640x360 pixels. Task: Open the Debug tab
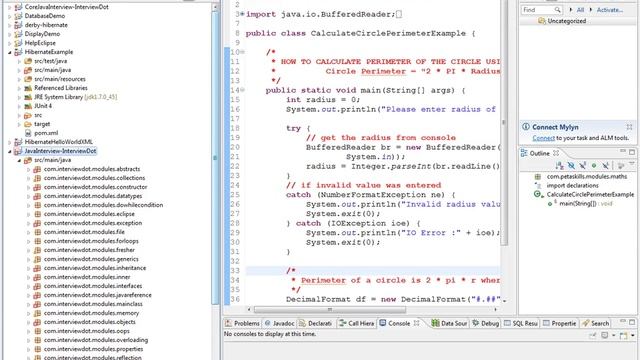[485, 323]
